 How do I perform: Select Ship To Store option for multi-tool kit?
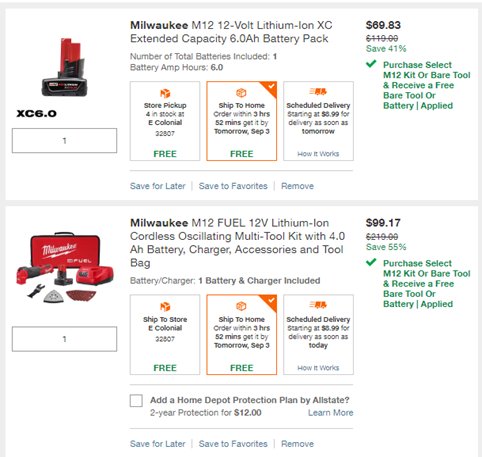coord(165,335)
